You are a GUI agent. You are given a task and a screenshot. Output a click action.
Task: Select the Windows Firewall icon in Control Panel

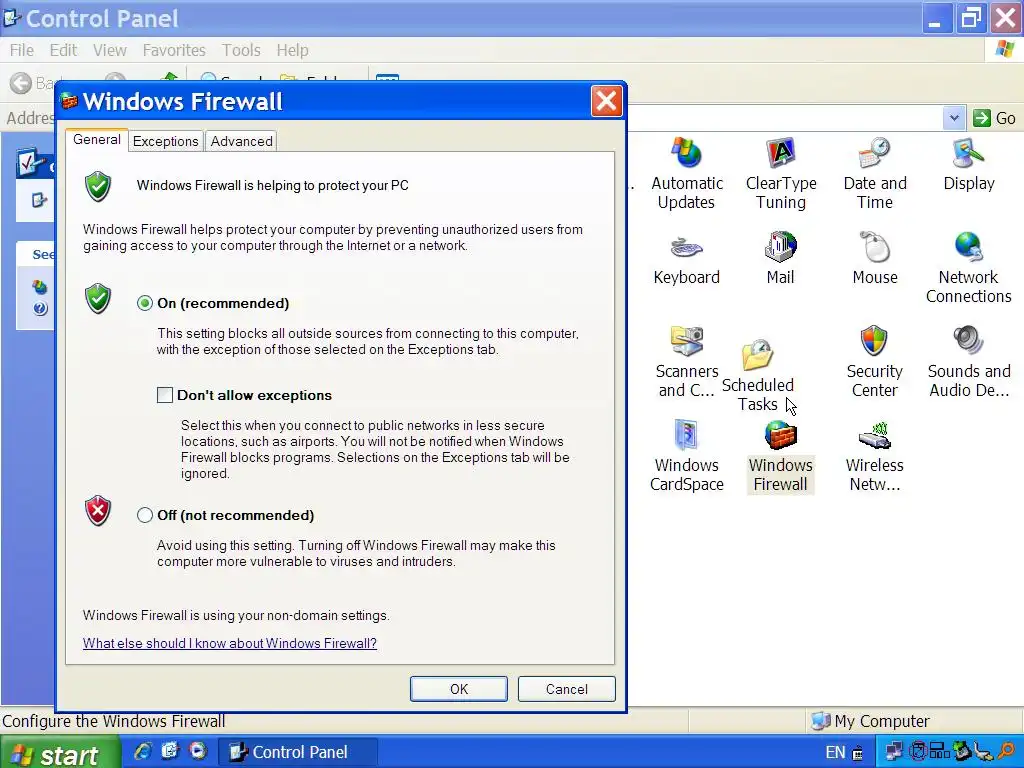coord(780,435)
